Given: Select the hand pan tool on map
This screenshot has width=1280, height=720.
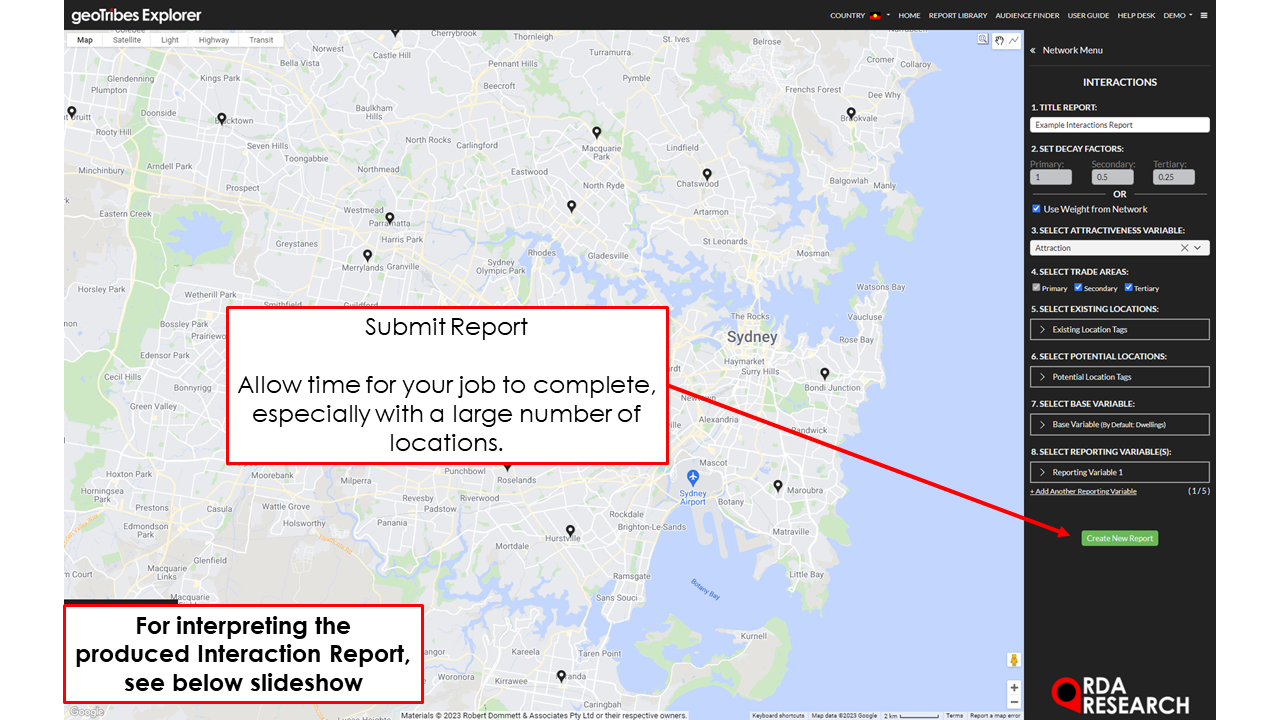Looking at the screenshot, I should [998, 40].
